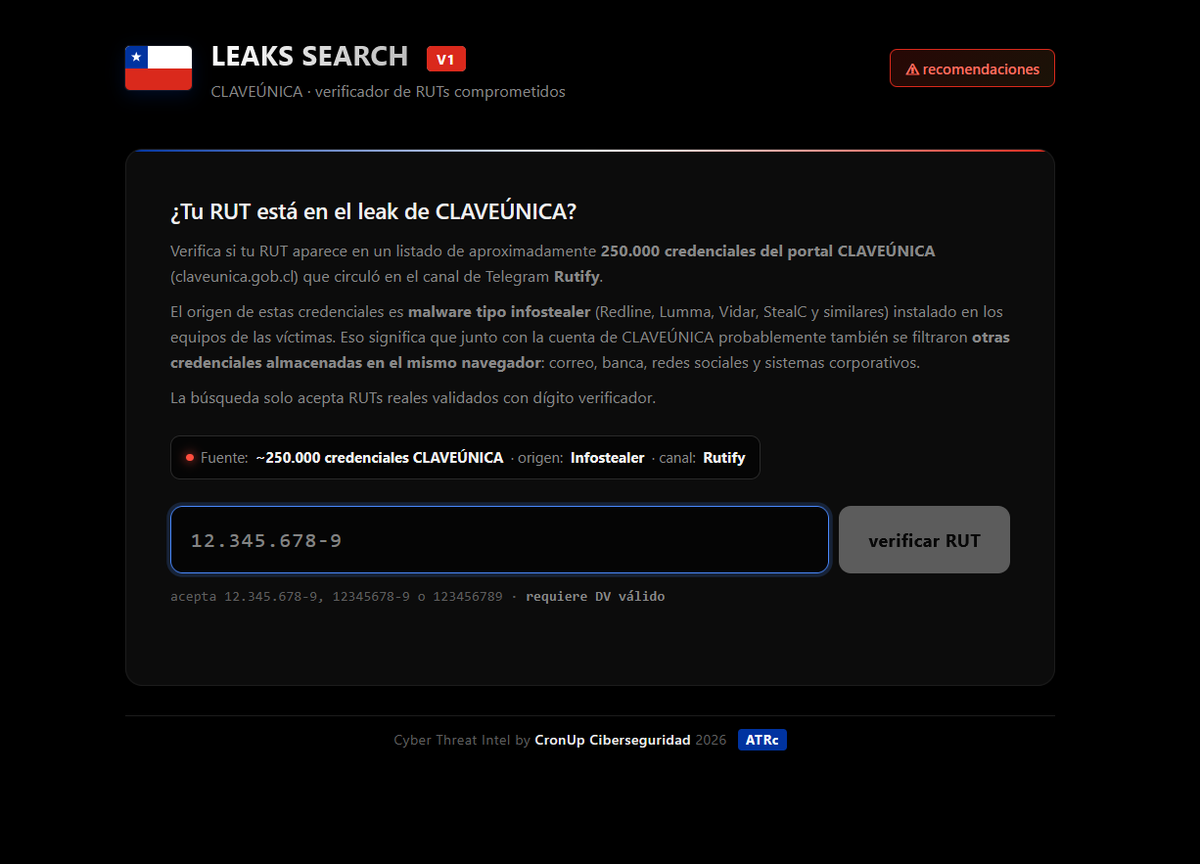The width and height of the screenshot is (1200, 864).
Task: Click the LEAKS SEARCH title
Action: click(309, 56)
